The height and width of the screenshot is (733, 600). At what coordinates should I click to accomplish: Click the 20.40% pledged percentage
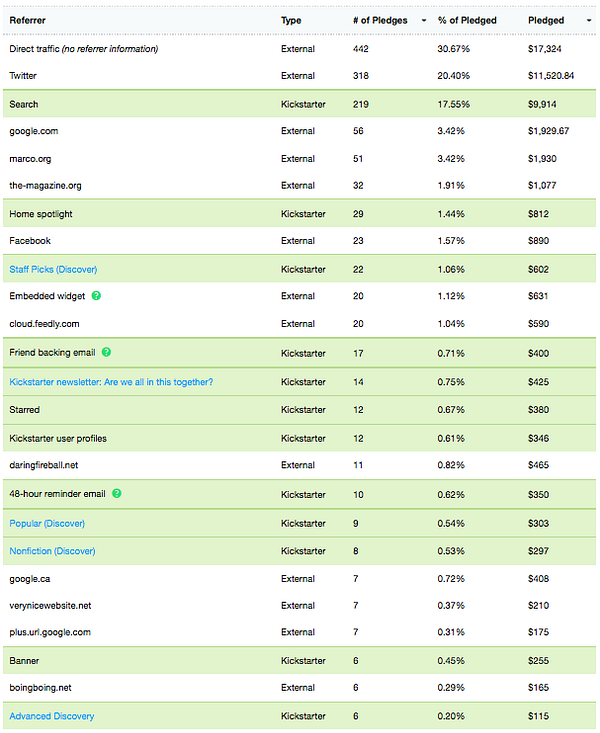coord(453,76)
